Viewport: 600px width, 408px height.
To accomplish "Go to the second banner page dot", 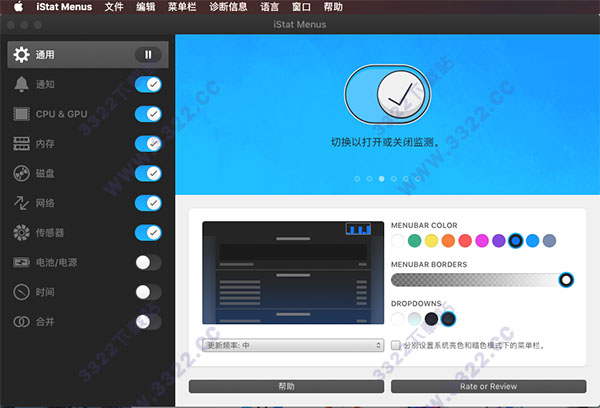I will 369,179.
